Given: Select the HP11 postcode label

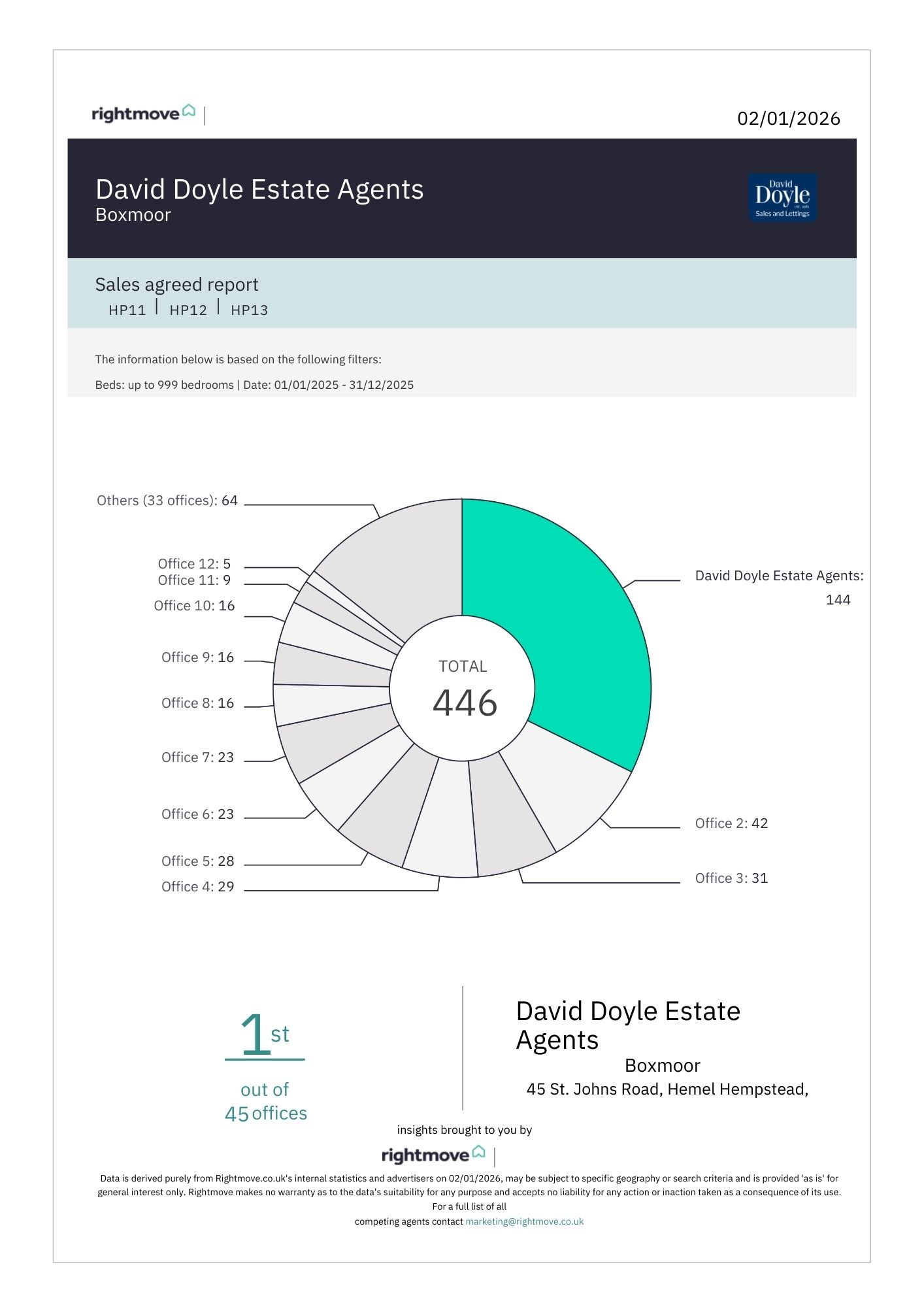Looking at the screenshot, I should click(x=127, y=310).
